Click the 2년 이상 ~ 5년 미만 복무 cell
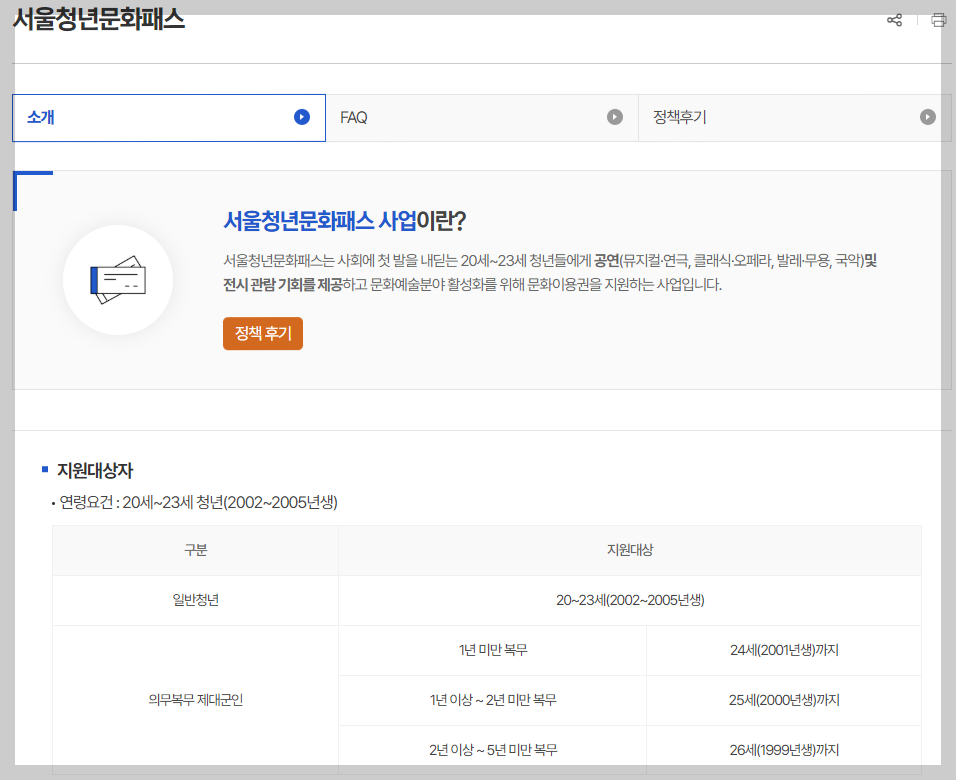Screen dimensions: 956x780 click(x=493, y=750)
